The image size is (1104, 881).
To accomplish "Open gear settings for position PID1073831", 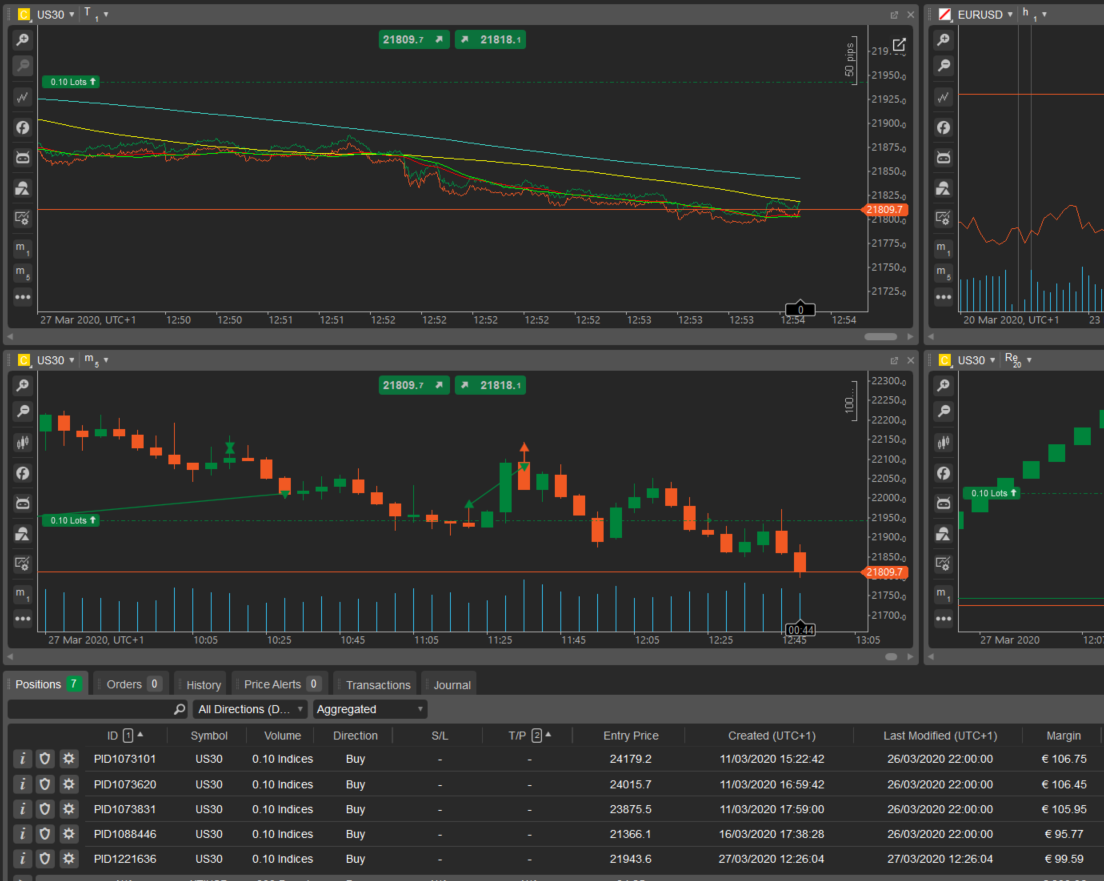I will pos(68,809).
